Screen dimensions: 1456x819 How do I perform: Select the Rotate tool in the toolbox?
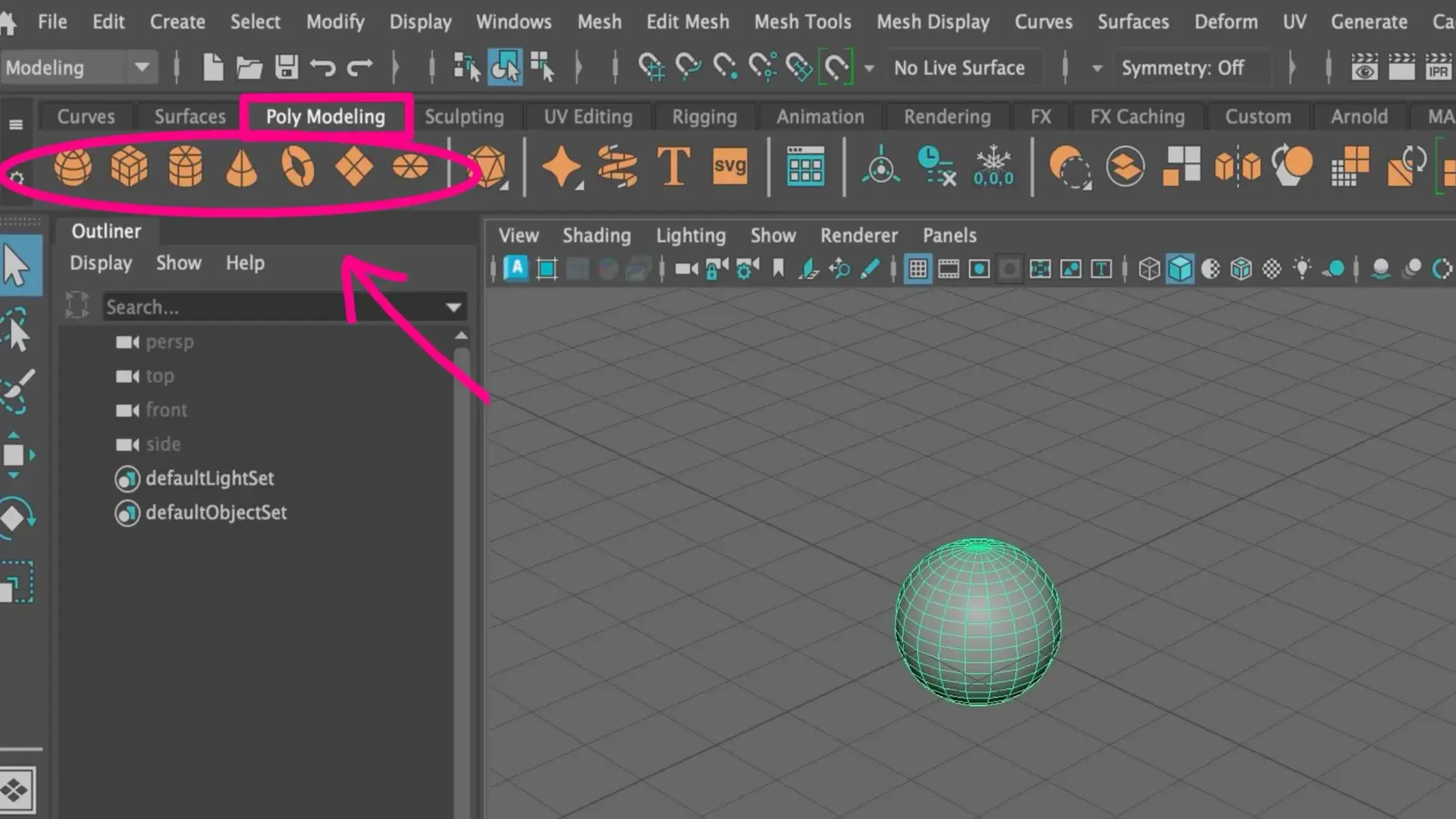click(x=17, y=518)
